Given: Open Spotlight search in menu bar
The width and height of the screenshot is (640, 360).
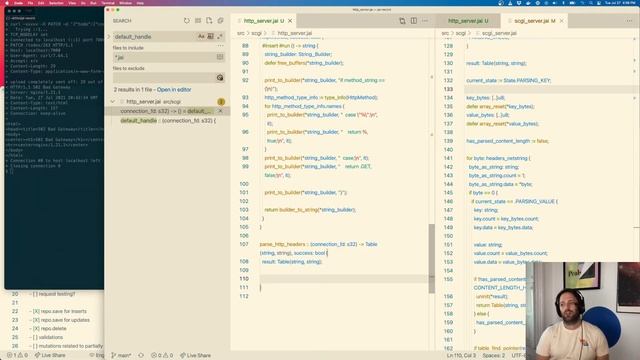Looking at the screenshot, I should (x=591, y=3).
